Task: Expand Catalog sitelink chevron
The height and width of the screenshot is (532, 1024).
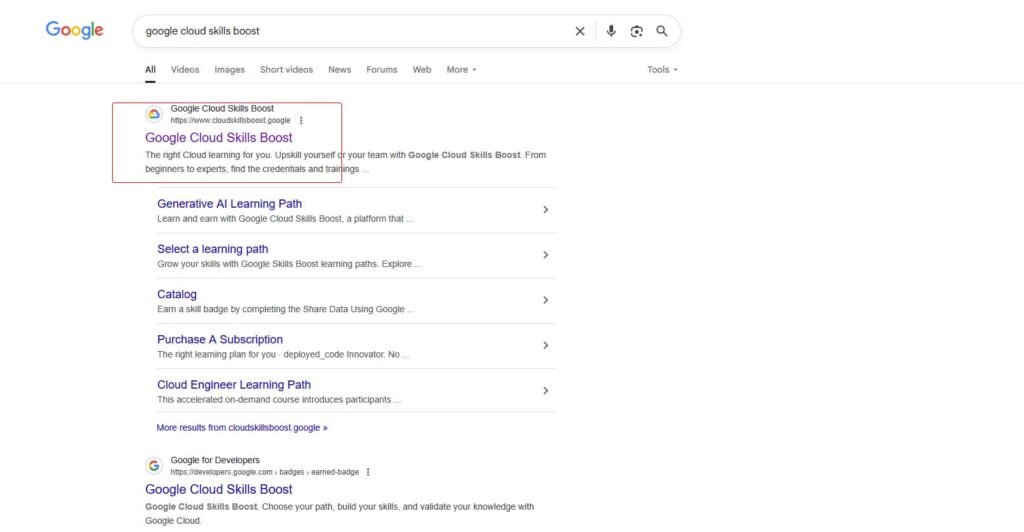Action: click(545, 300)
